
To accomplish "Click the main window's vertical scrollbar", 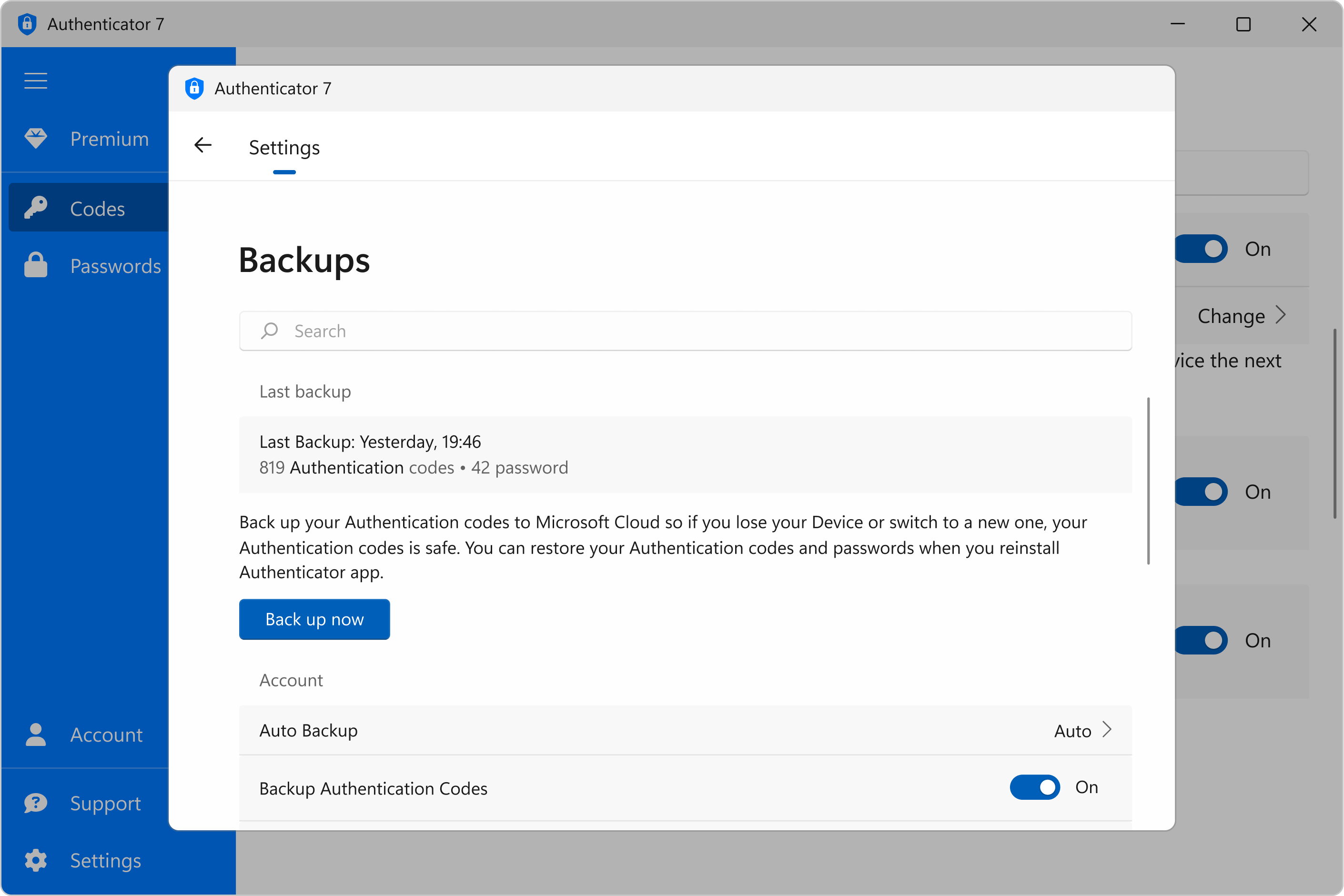I will coord(1335,423).
